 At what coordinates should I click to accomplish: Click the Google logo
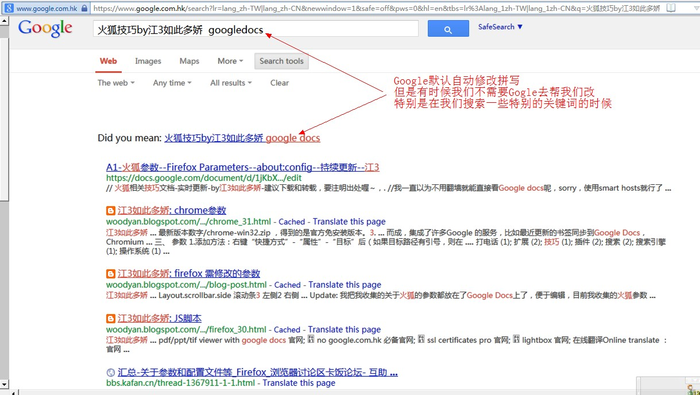pyautogui.click(x=45, y=28)
